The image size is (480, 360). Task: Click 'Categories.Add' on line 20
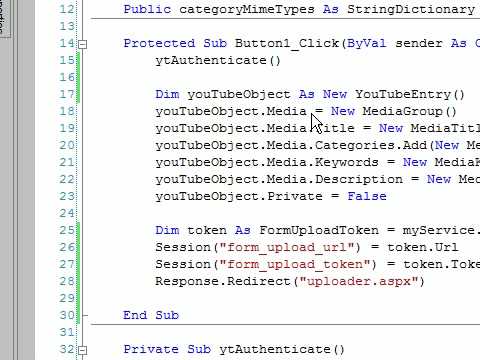pyautogui.click(x=371, y=146)
